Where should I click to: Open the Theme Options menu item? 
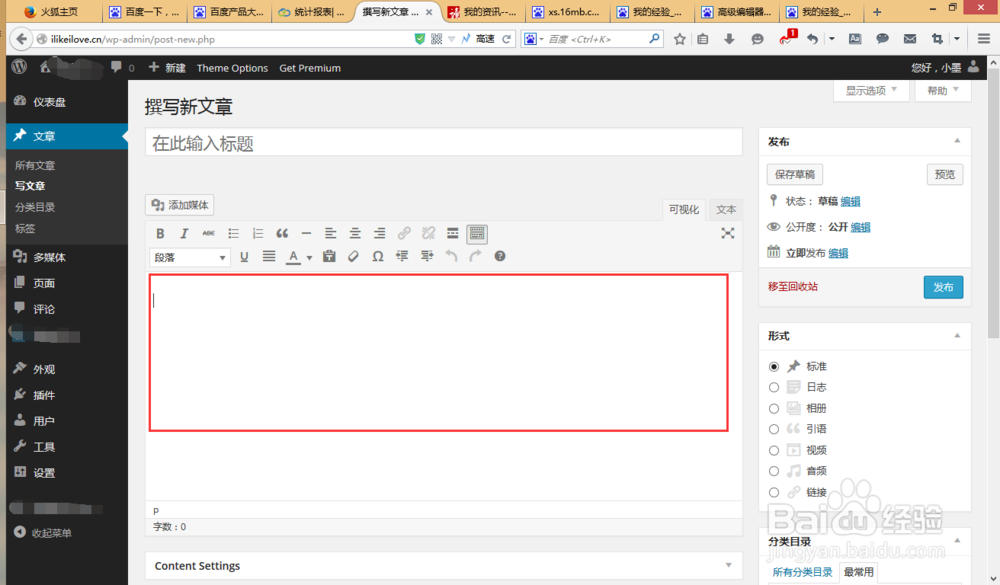pos(232,68)
